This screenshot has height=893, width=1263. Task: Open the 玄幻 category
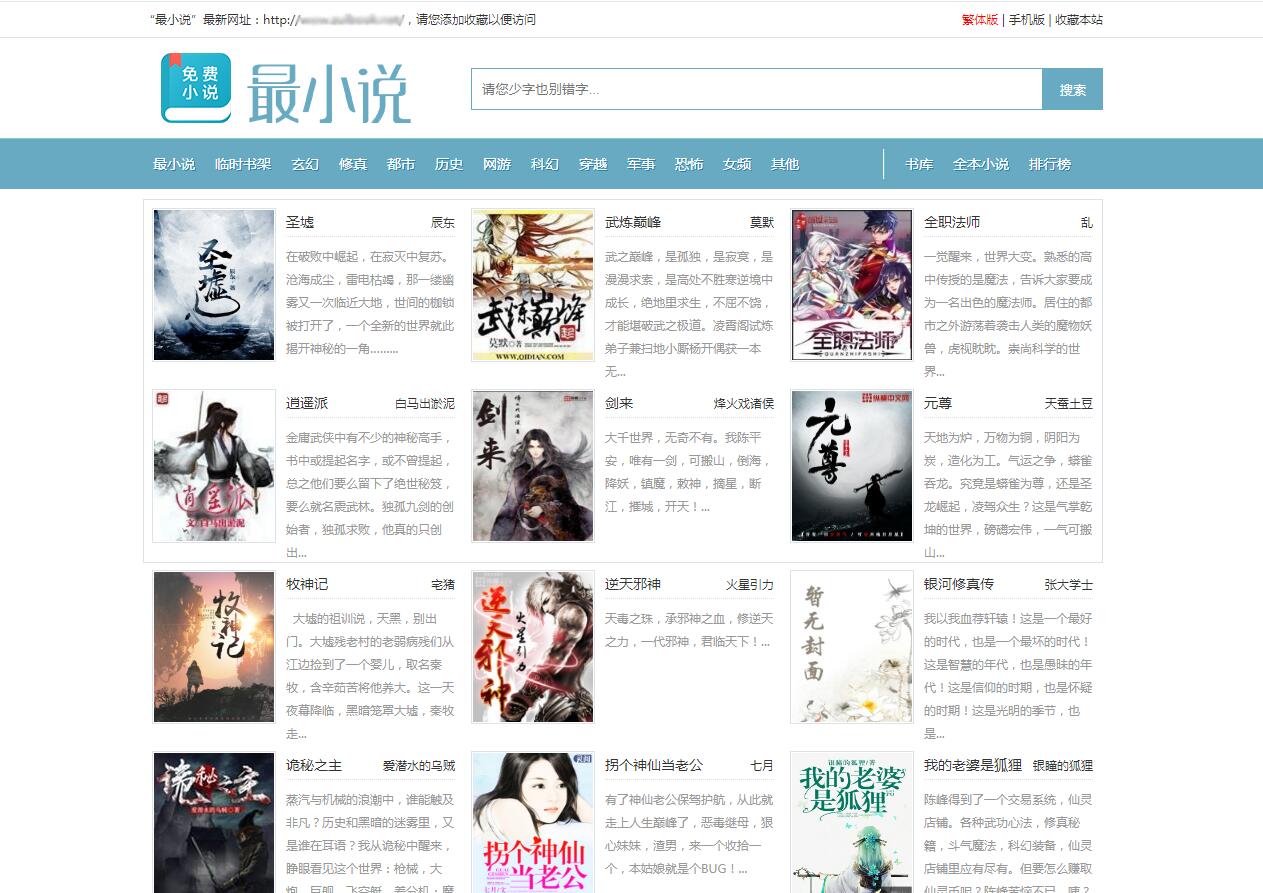pos(304,163)
